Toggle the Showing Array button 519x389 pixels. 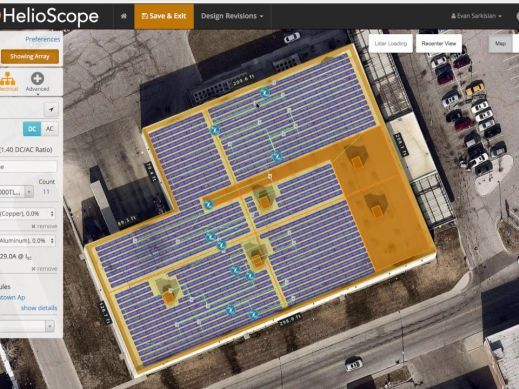coord(30,56)
